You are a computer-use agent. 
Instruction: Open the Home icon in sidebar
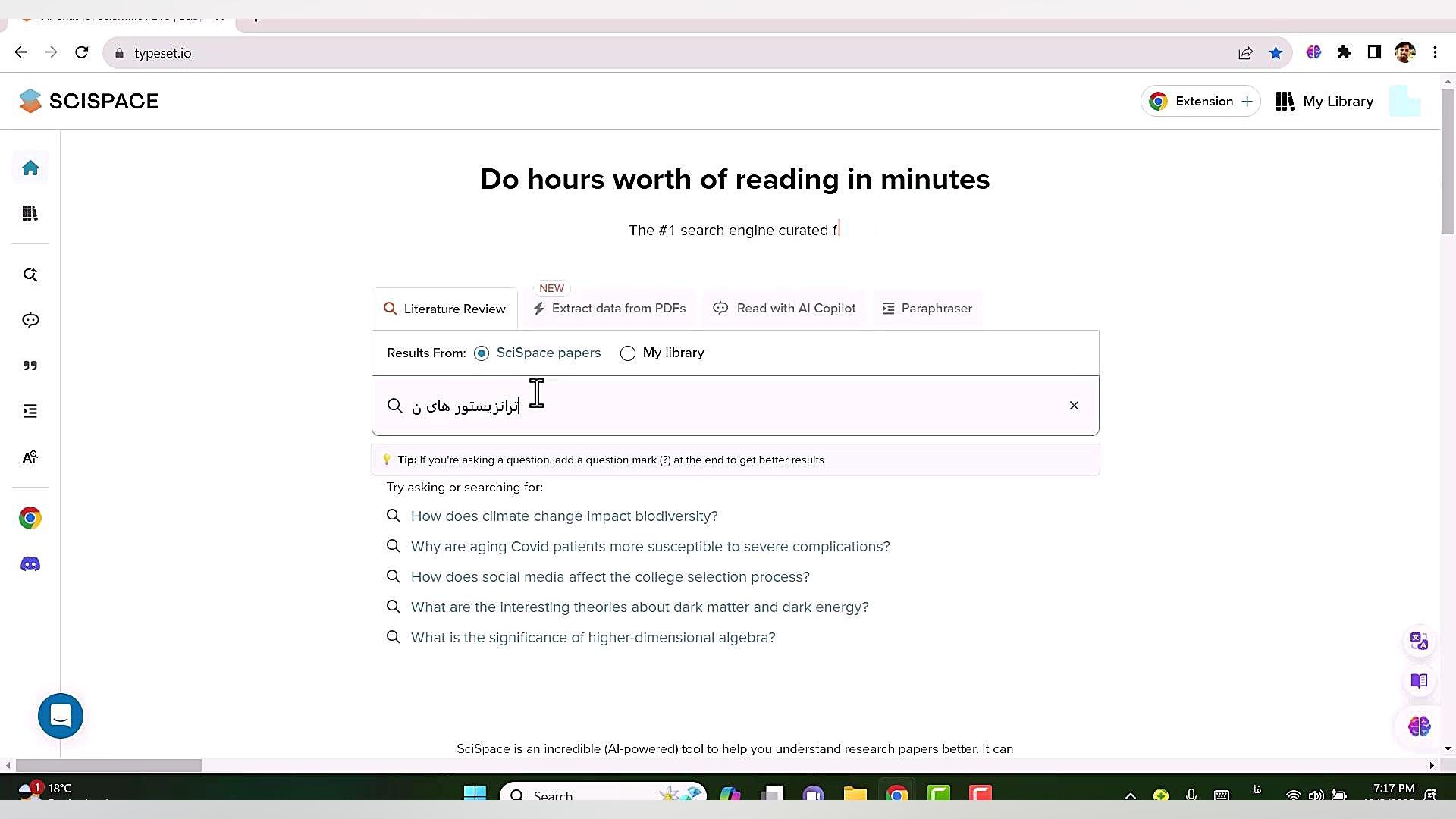30,168
